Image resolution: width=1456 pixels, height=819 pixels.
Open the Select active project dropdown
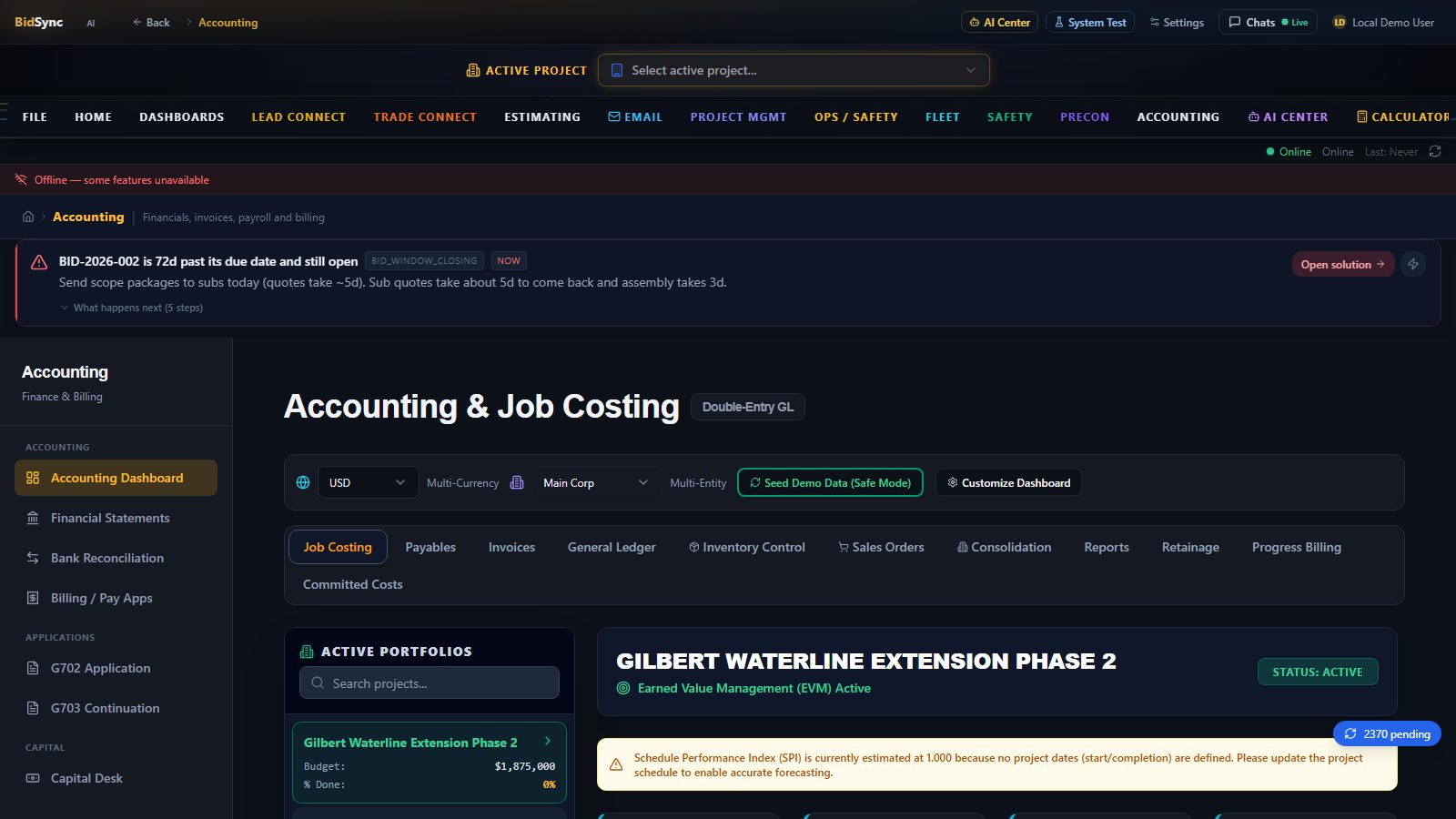tap(794, 70)
